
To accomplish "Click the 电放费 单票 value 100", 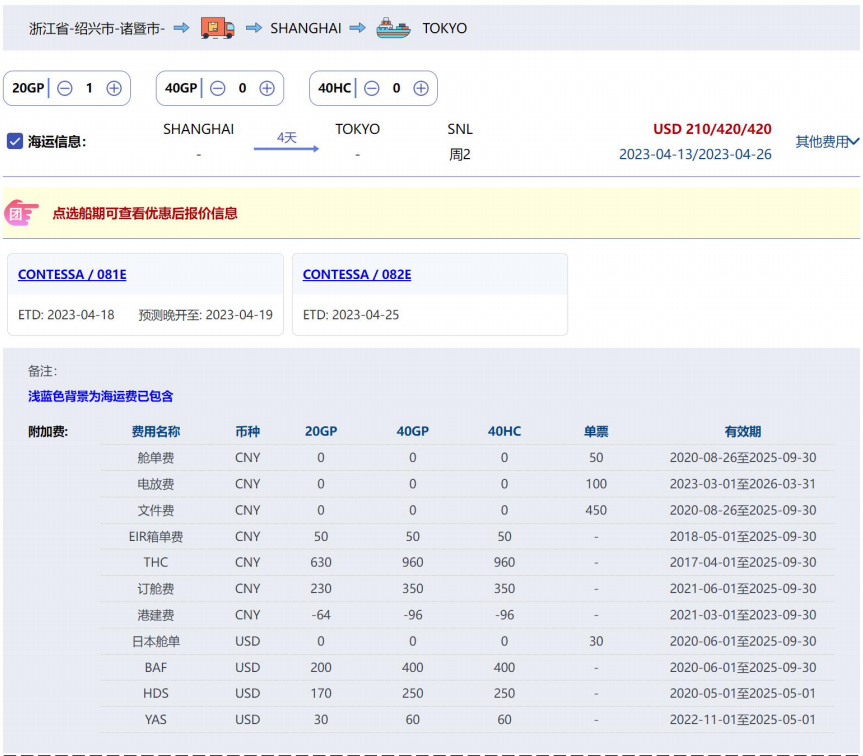I will (x=596, y=484).
